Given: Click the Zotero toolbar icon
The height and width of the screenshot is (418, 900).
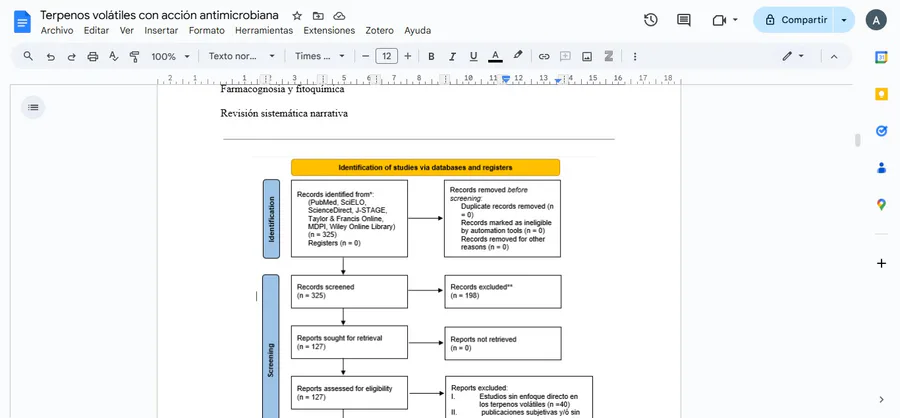Looking at the screenshot, I should 609,56.
